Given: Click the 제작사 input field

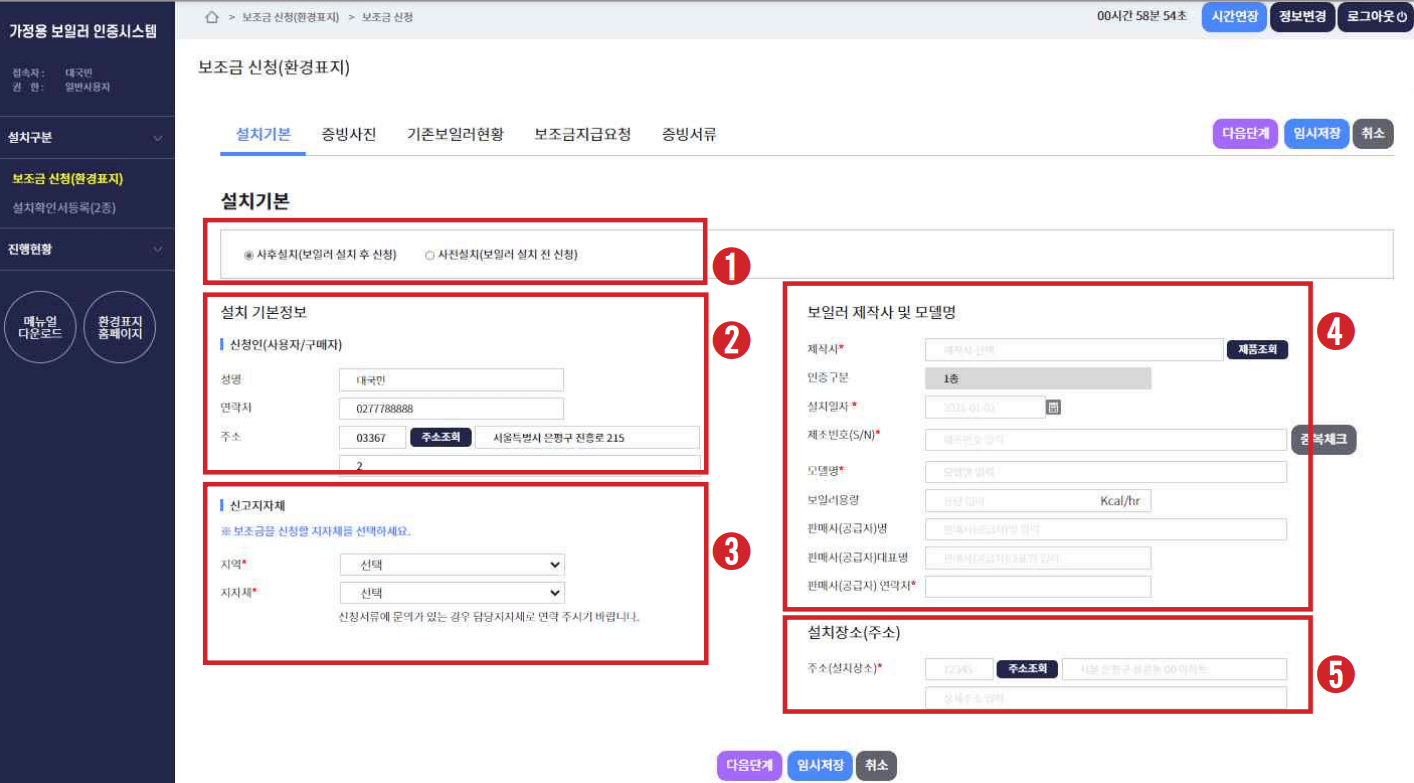Looking at the screenshot, I should [1073, 350].
